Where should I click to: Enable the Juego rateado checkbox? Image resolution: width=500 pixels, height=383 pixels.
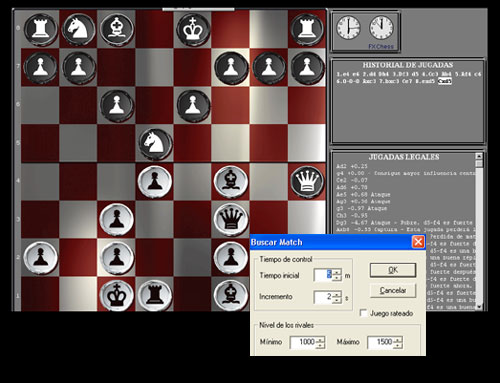point(363,313)
